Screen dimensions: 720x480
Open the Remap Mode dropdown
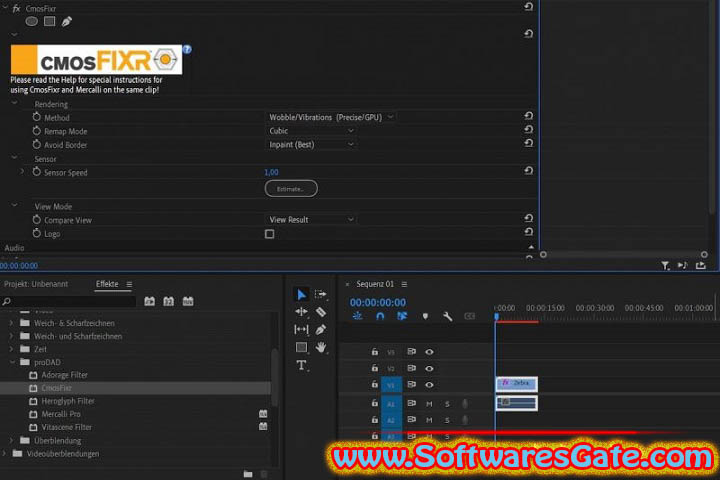coord(311,131)
